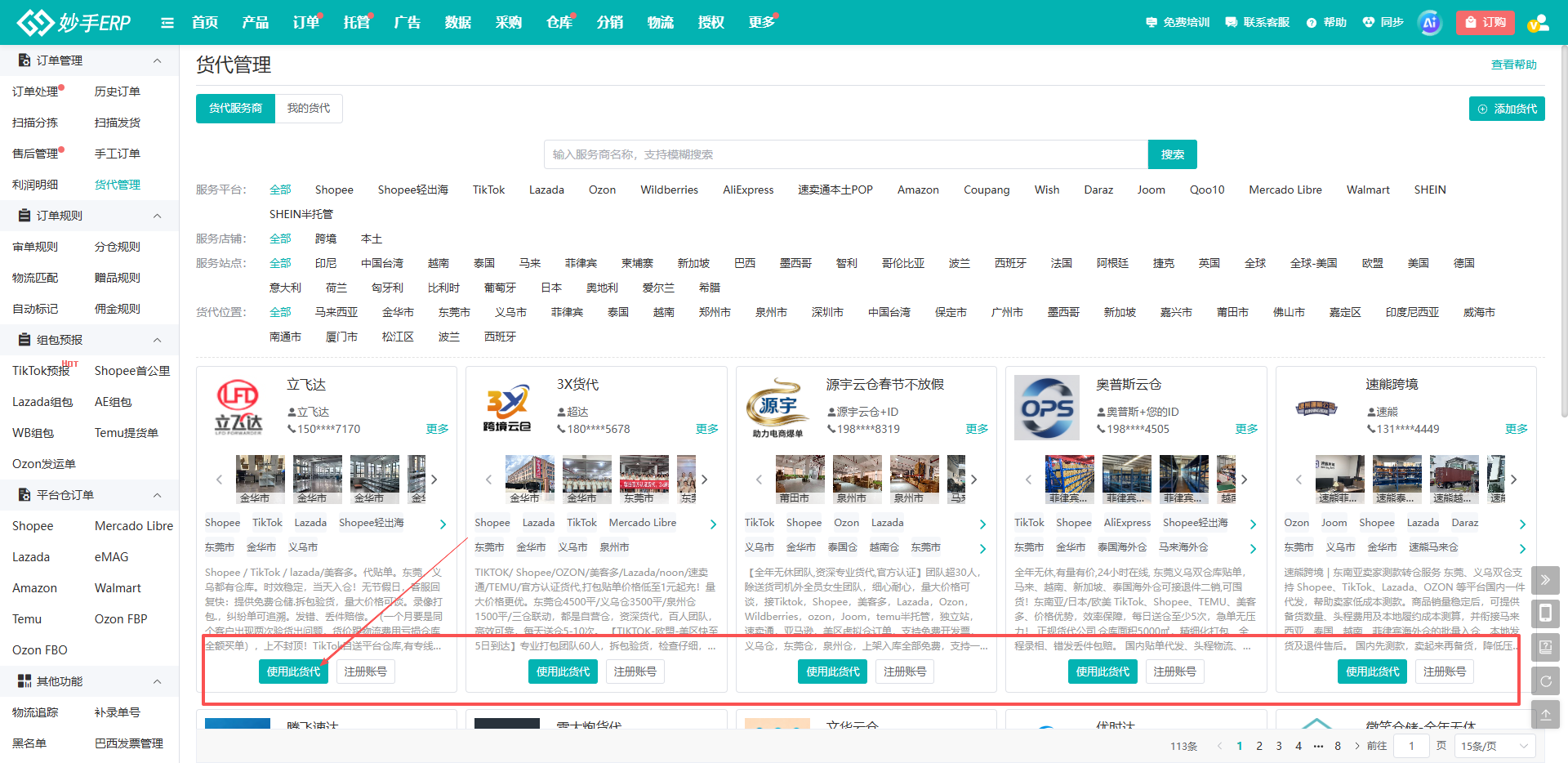Image resolution: width=1568 pixels, height=763 pixels.
Task: Show next photos in 立飞达 carousel
Action: tap(434, 480)
